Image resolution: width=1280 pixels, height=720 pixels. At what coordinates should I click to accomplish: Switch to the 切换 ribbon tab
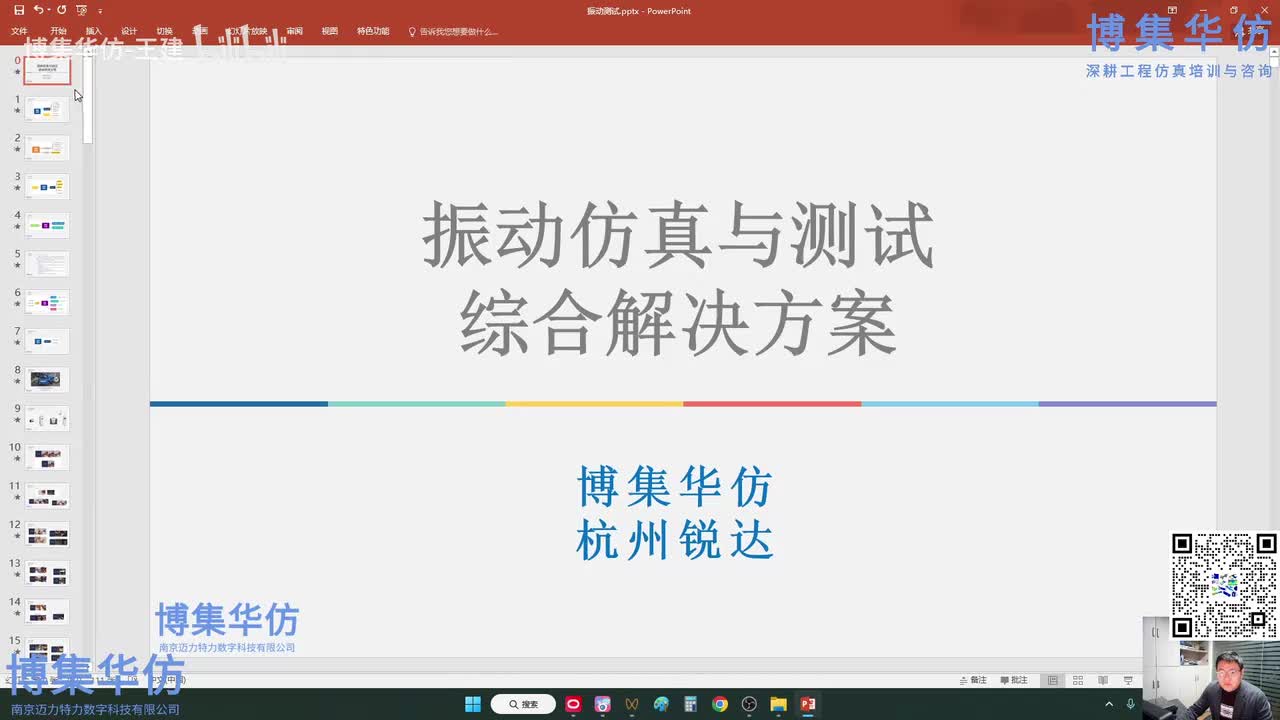164,31
